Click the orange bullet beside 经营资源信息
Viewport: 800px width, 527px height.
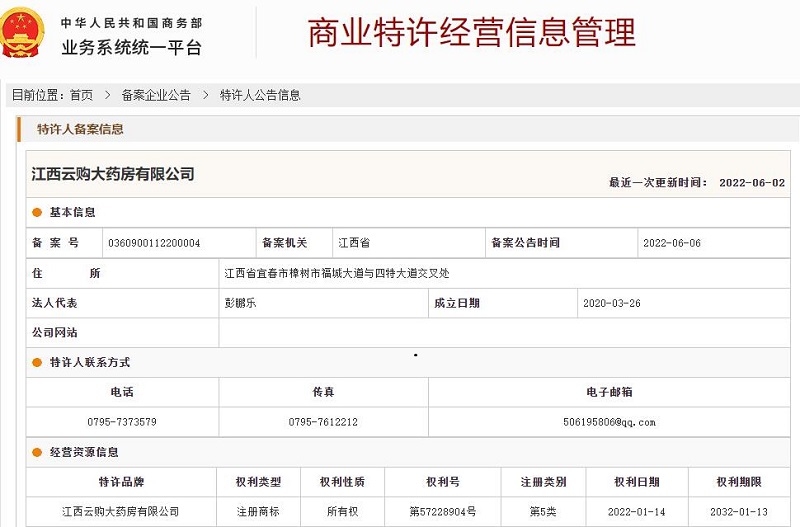37,452
